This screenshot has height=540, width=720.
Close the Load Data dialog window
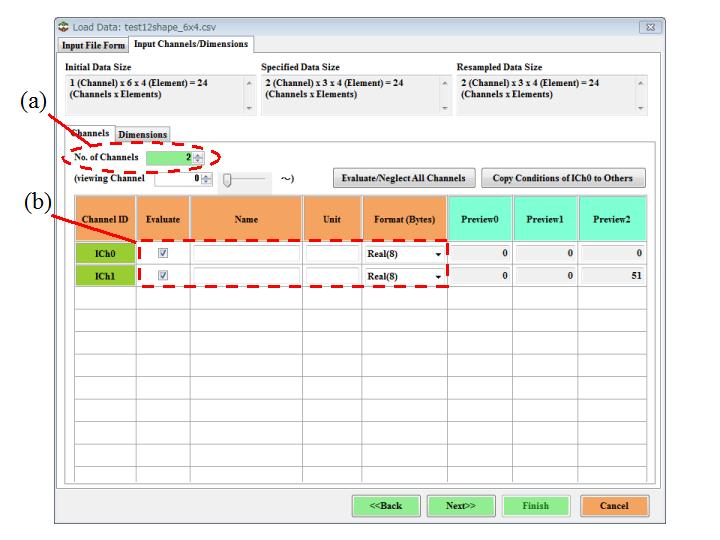tap(650, 27)
